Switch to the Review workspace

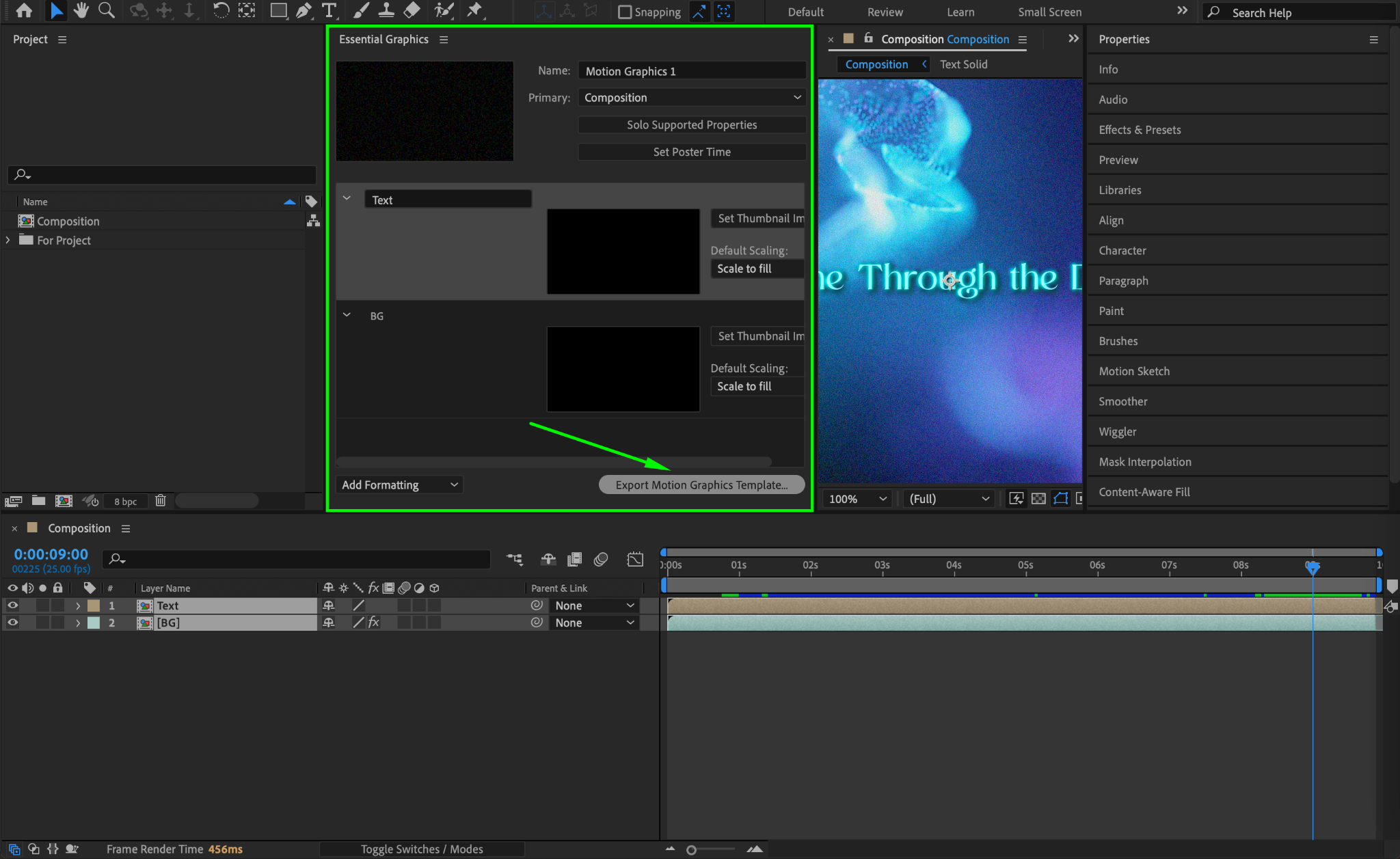pos(885,12)
